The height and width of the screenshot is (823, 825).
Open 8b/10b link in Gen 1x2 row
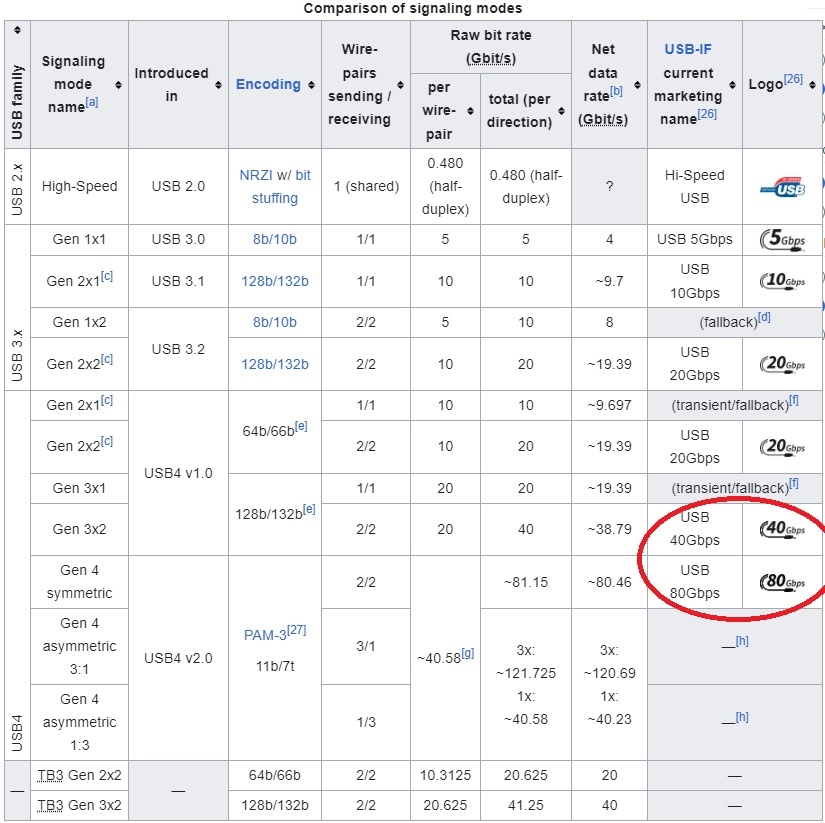pos(275,322)
